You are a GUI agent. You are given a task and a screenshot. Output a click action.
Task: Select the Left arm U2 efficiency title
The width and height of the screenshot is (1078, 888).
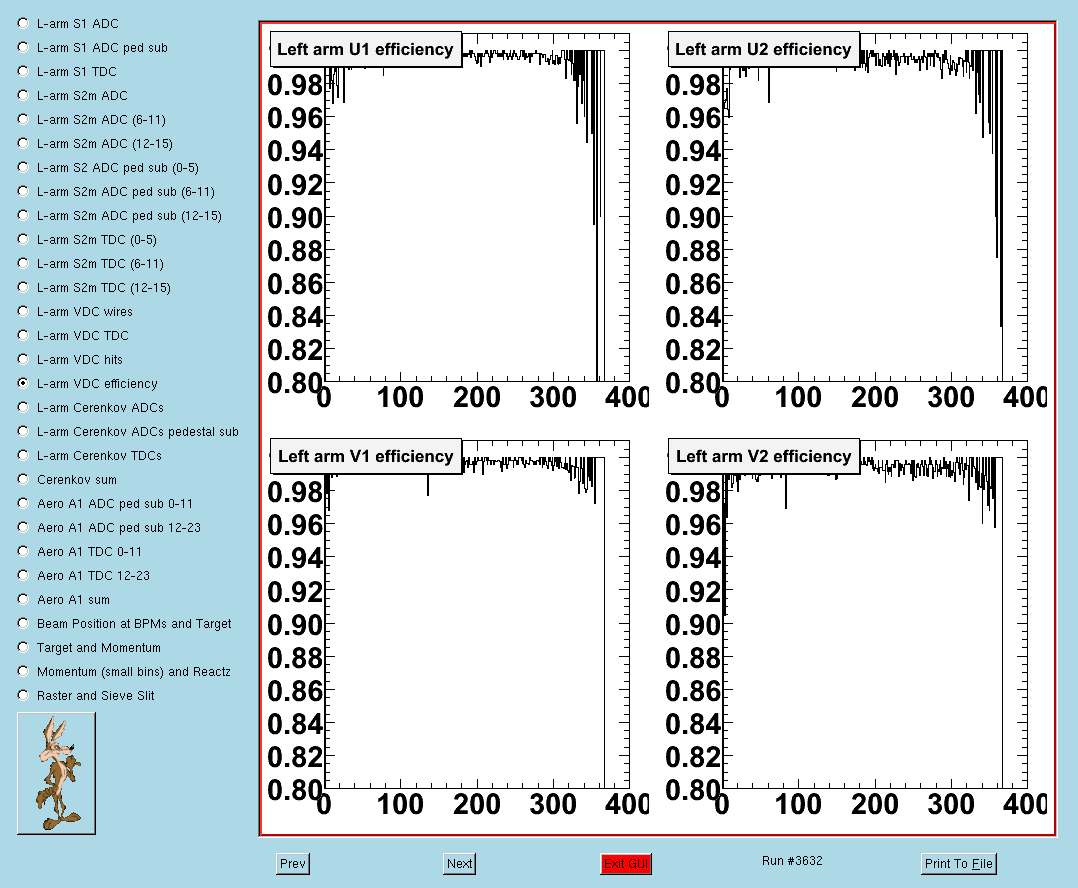click(763, 49)
